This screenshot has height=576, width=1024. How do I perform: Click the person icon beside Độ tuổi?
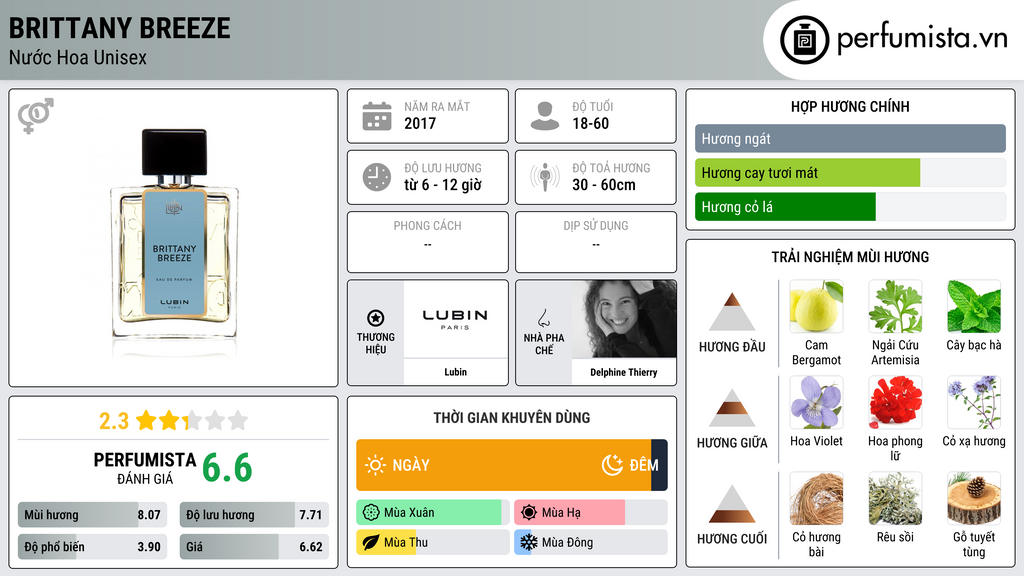[545, 116]
